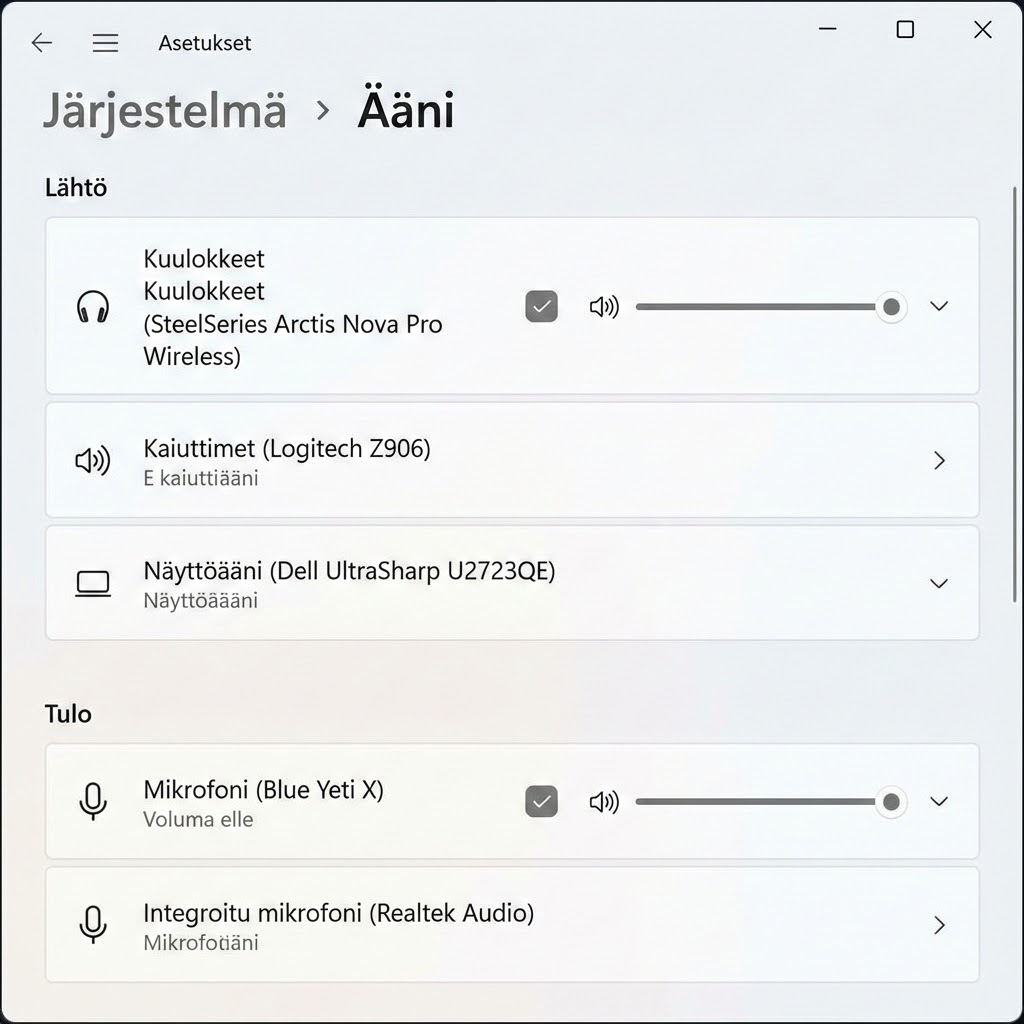This screenshot has height=1024, width=1024.
Task: Uncheck the Blue Yeti X microphone checkbox
Action: click(541, 801)
